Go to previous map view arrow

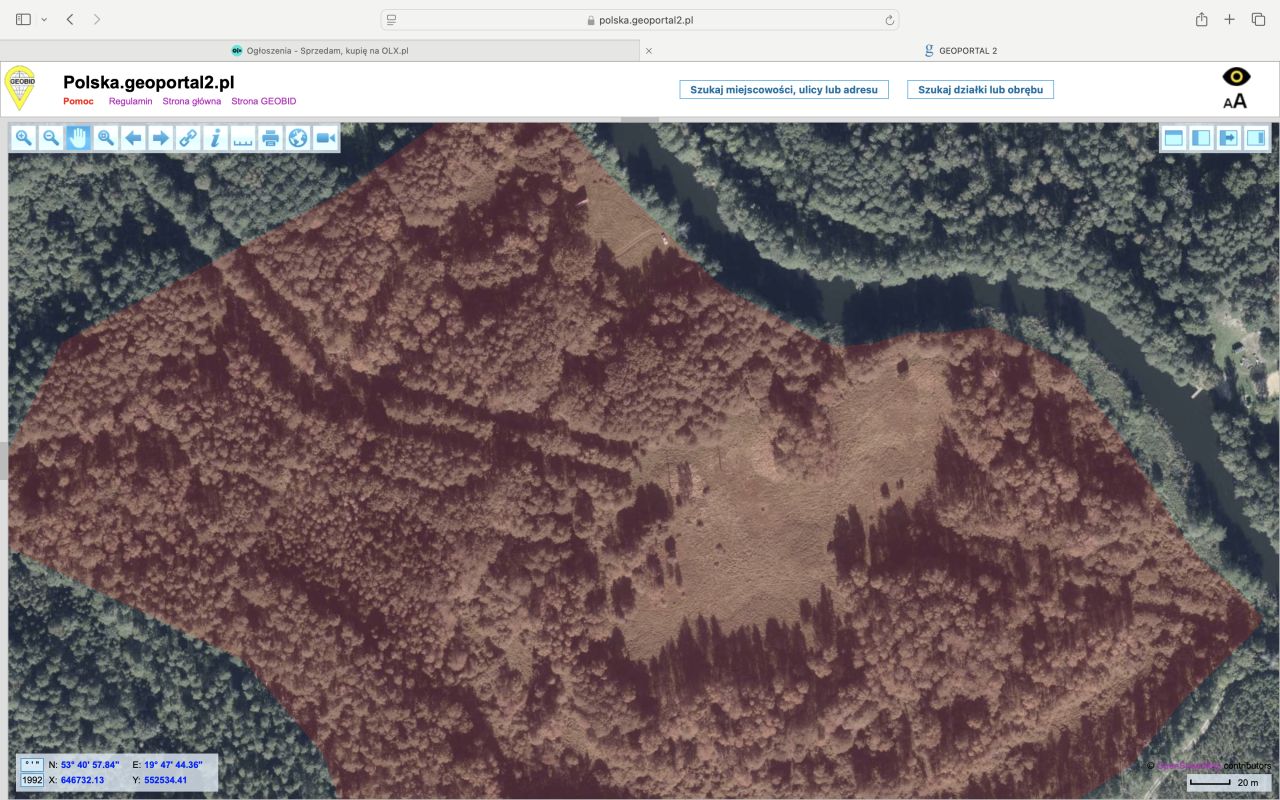(133, 139)
